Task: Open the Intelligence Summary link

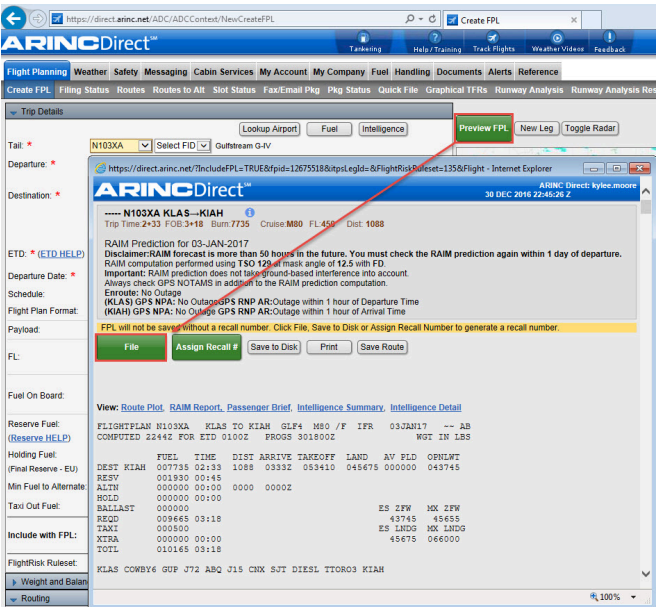Action: [x=340, y=407]
